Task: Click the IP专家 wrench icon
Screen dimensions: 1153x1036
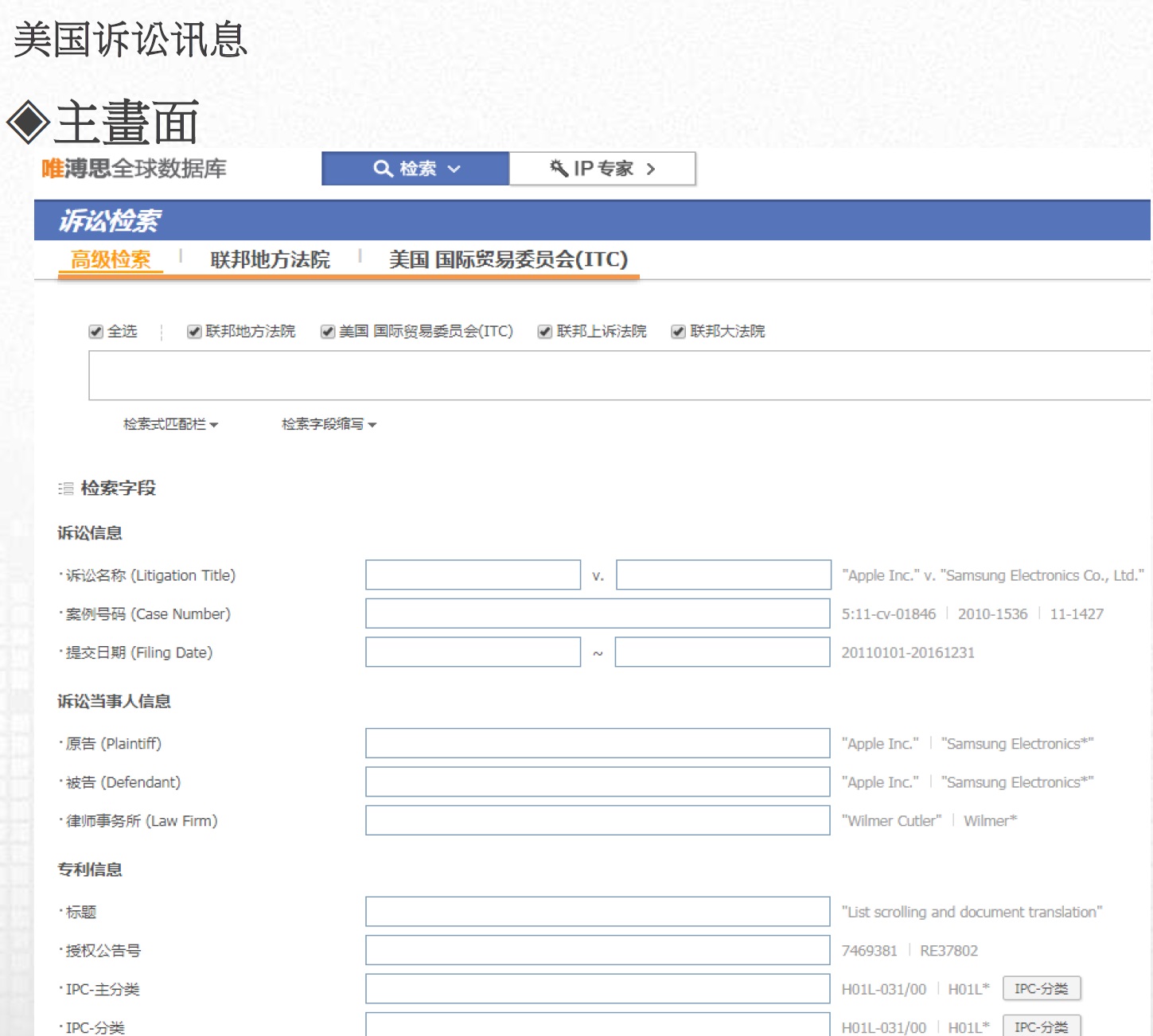Action: (x=559, y=169)
